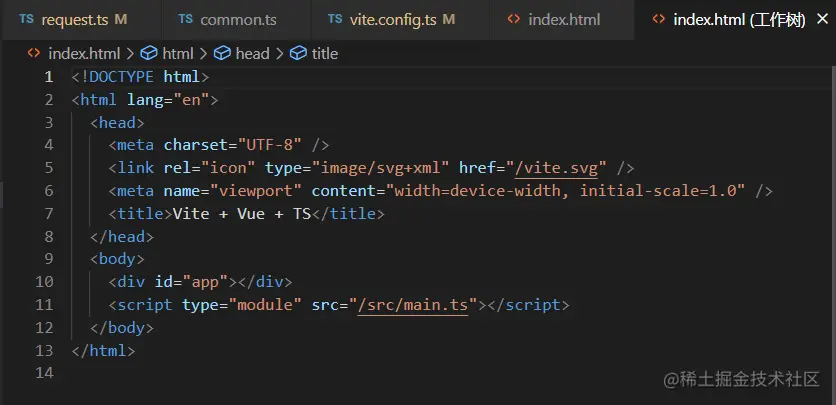Click the closing </head> tag
Viewport: 836px width, 405px height.
point(122,237)
